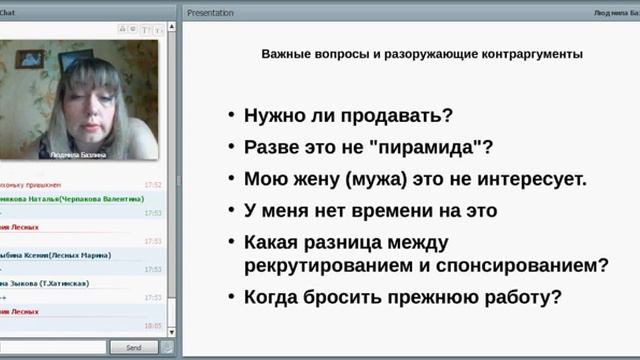Click bullet 'У меня нет времени на это'
The height and width of the screenshot is (360, 640).
tap(370, 211)
